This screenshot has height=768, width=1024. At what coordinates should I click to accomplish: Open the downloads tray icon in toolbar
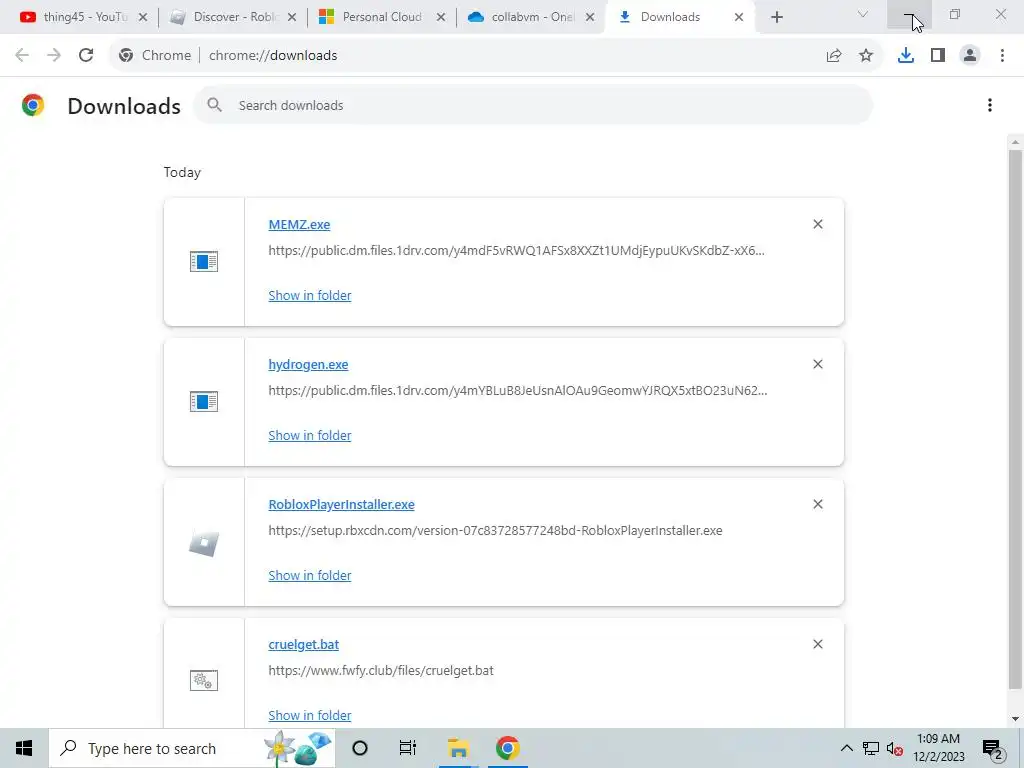click(906, 56)
